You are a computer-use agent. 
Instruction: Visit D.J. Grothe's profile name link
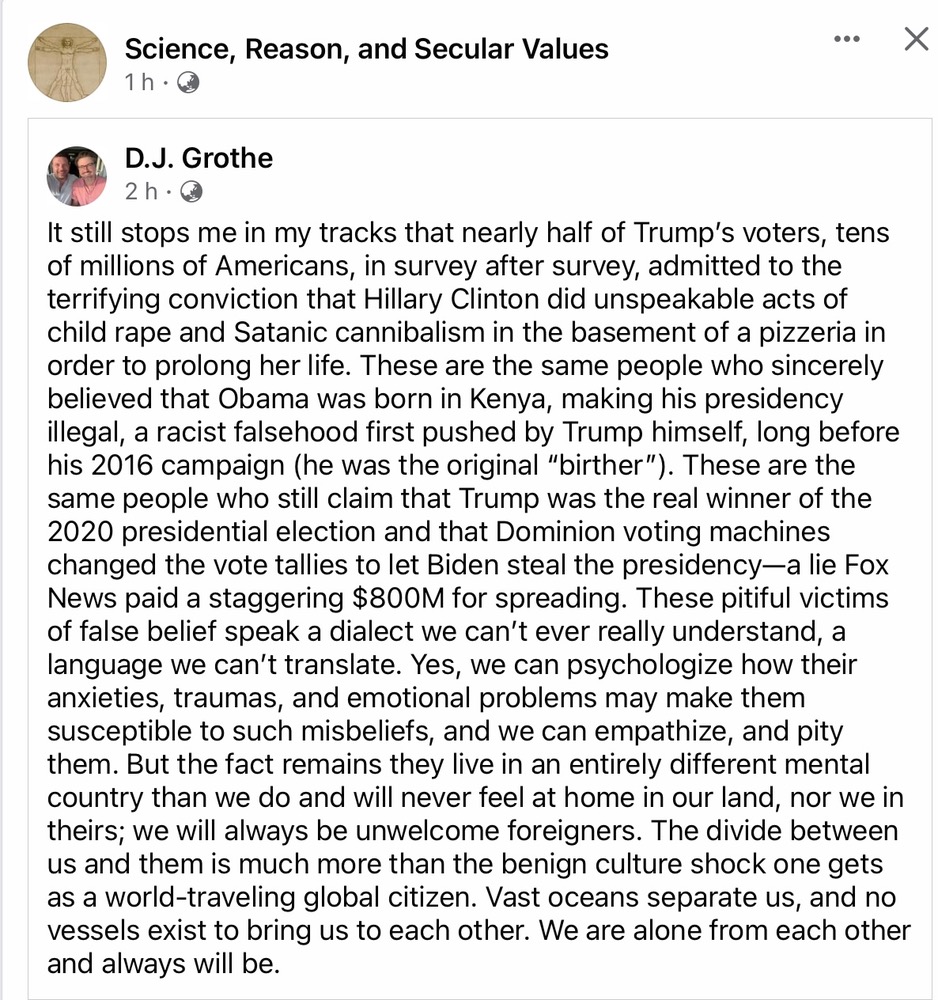pyautogui.click(x=199, y=158)
